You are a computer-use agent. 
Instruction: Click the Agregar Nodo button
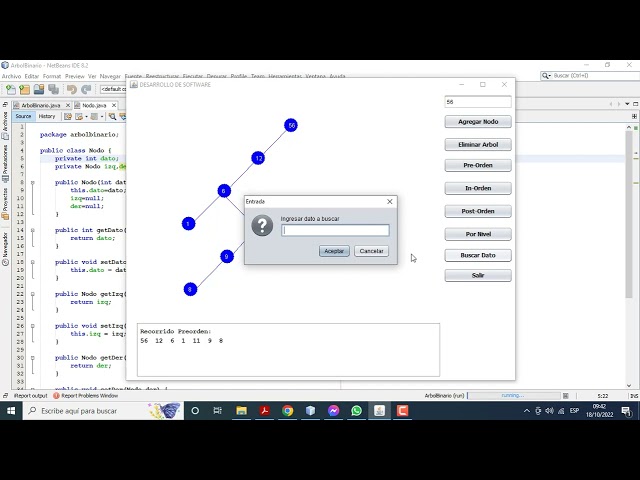(x=478, y=122)
